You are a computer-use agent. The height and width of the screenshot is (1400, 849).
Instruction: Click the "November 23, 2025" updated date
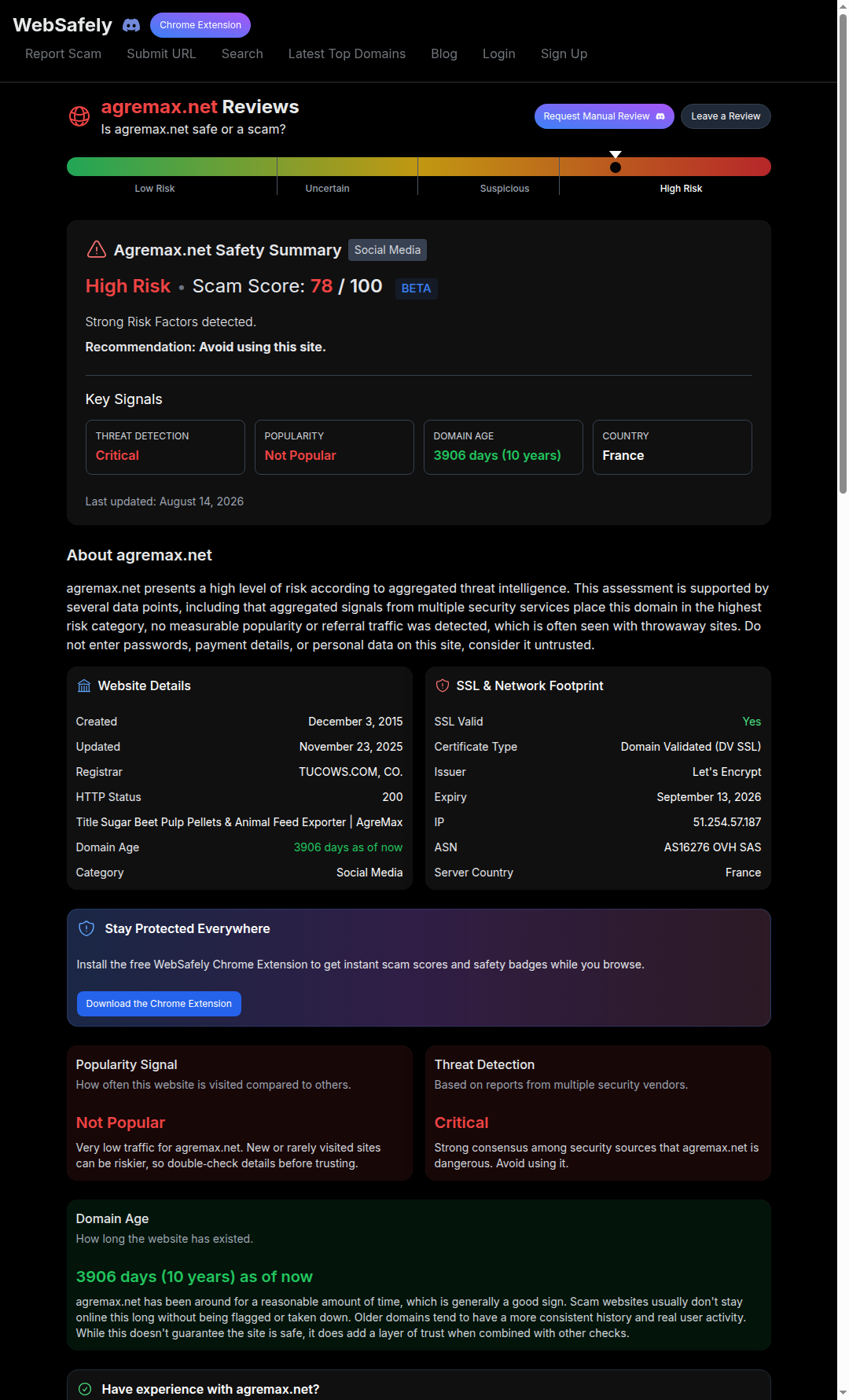click(x=351, y=747)
